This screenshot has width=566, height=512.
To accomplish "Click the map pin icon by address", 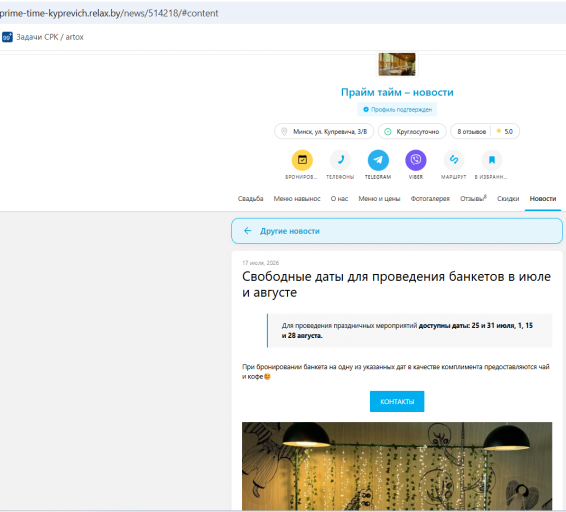I will pos(284,131).
